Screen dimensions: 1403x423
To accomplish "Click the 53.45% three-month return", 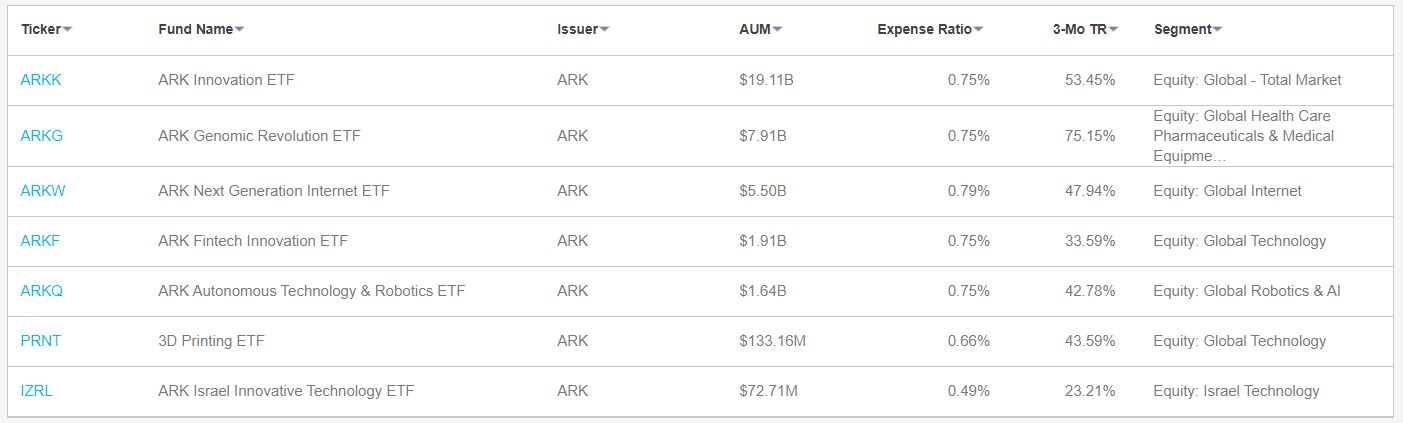I will [1090, 80].
